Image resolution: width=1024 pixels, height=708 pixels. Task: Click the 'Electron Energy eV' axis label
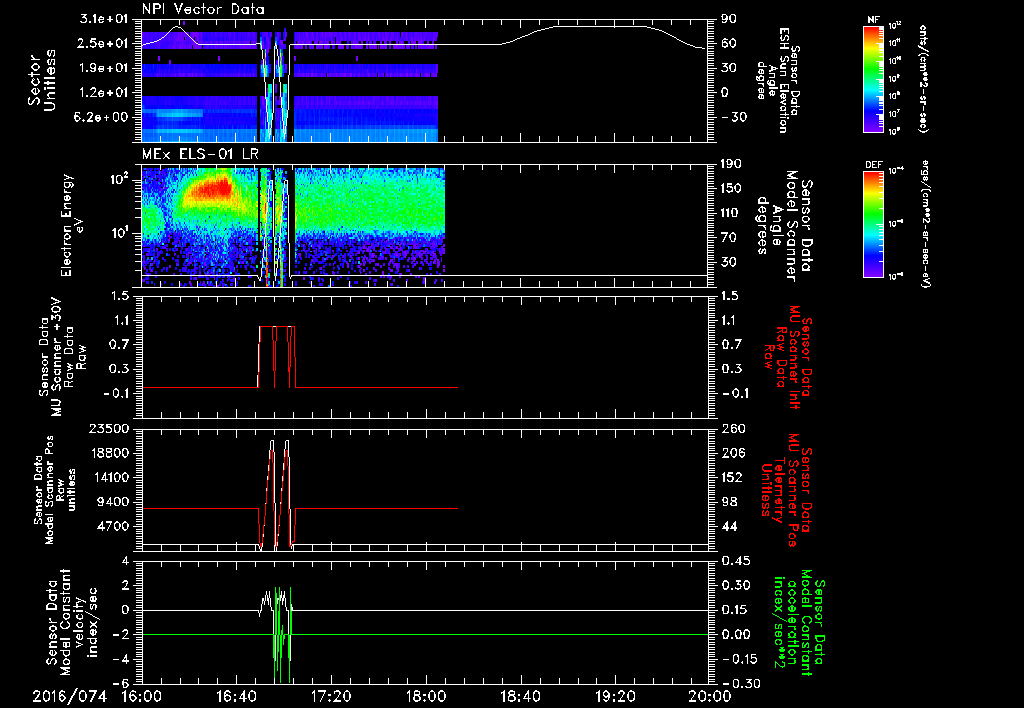click(74, 225)
